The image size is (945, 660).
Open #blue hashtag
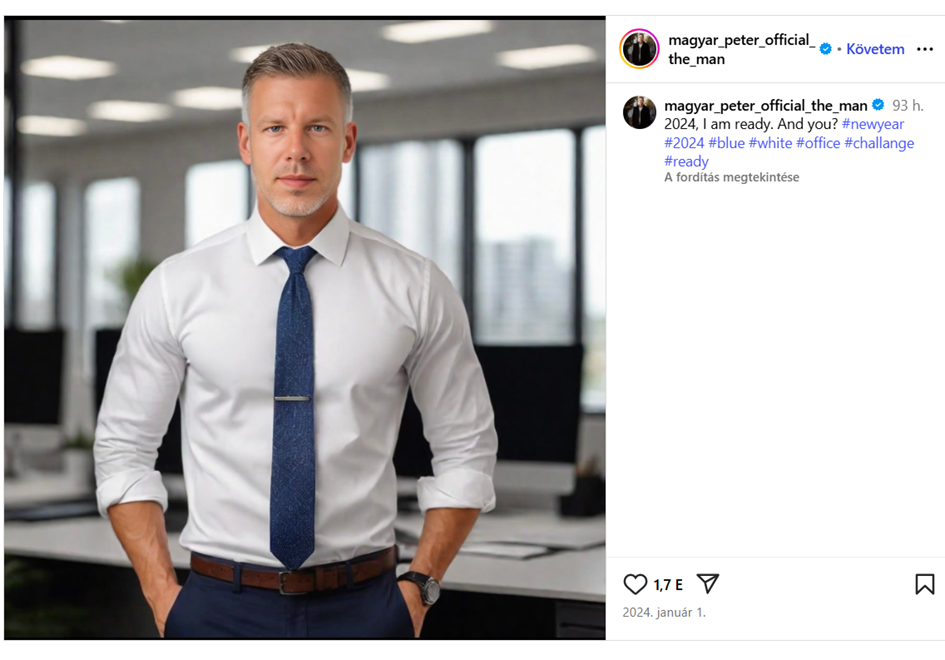pos(726,143)
